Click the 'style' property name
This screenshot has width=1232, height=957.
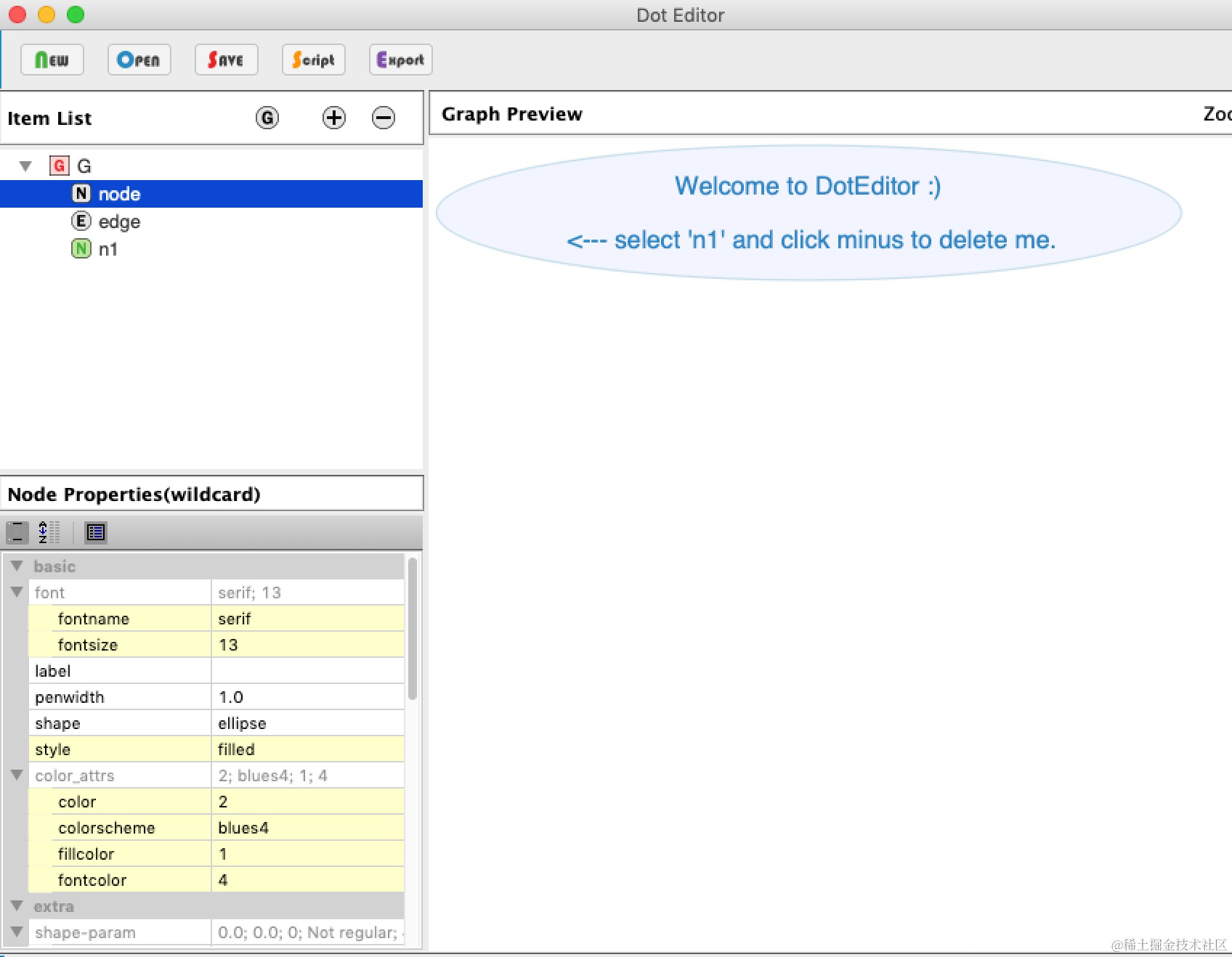coord(53,749)
